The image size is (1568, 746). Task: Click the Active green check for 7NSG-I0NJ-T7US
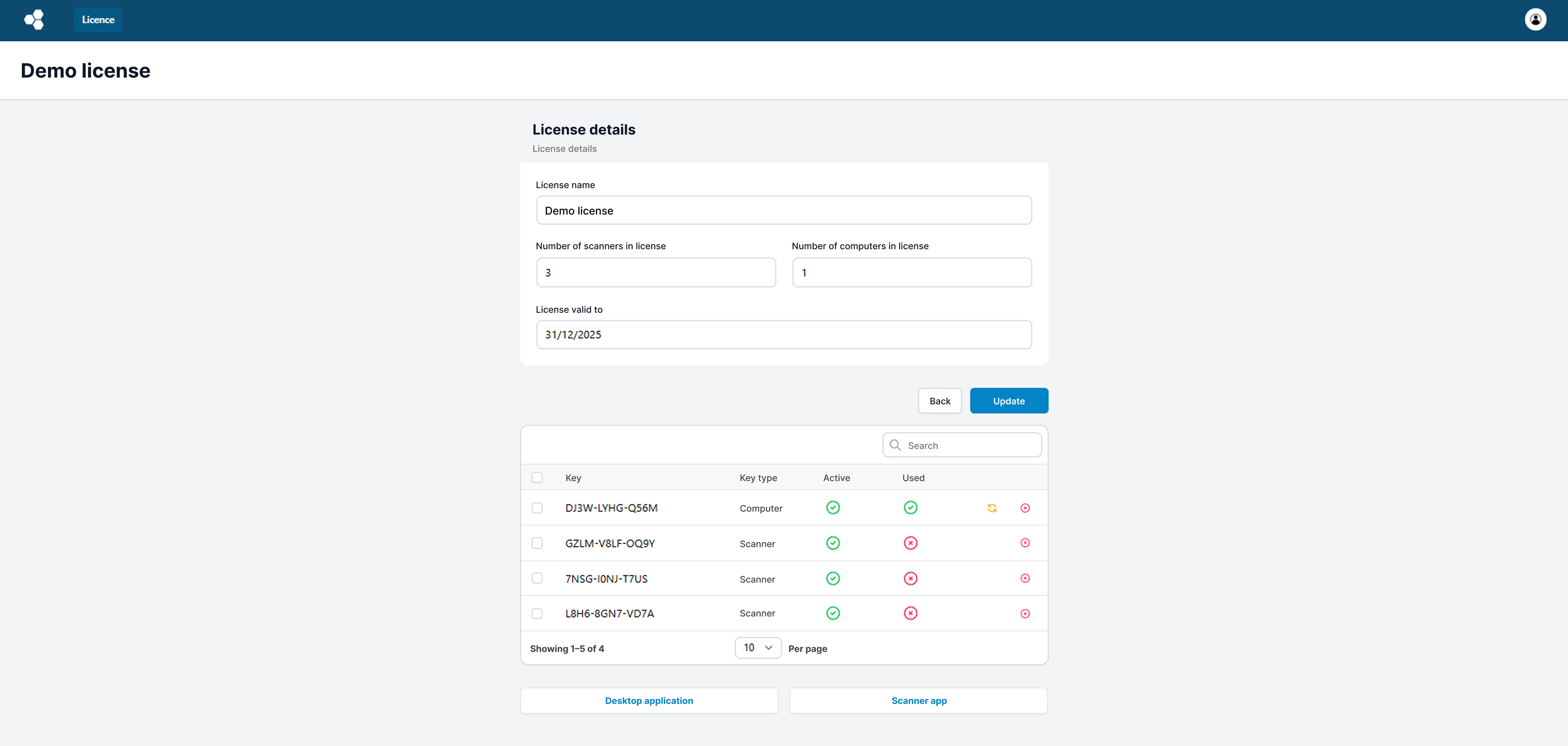[833, 578]
